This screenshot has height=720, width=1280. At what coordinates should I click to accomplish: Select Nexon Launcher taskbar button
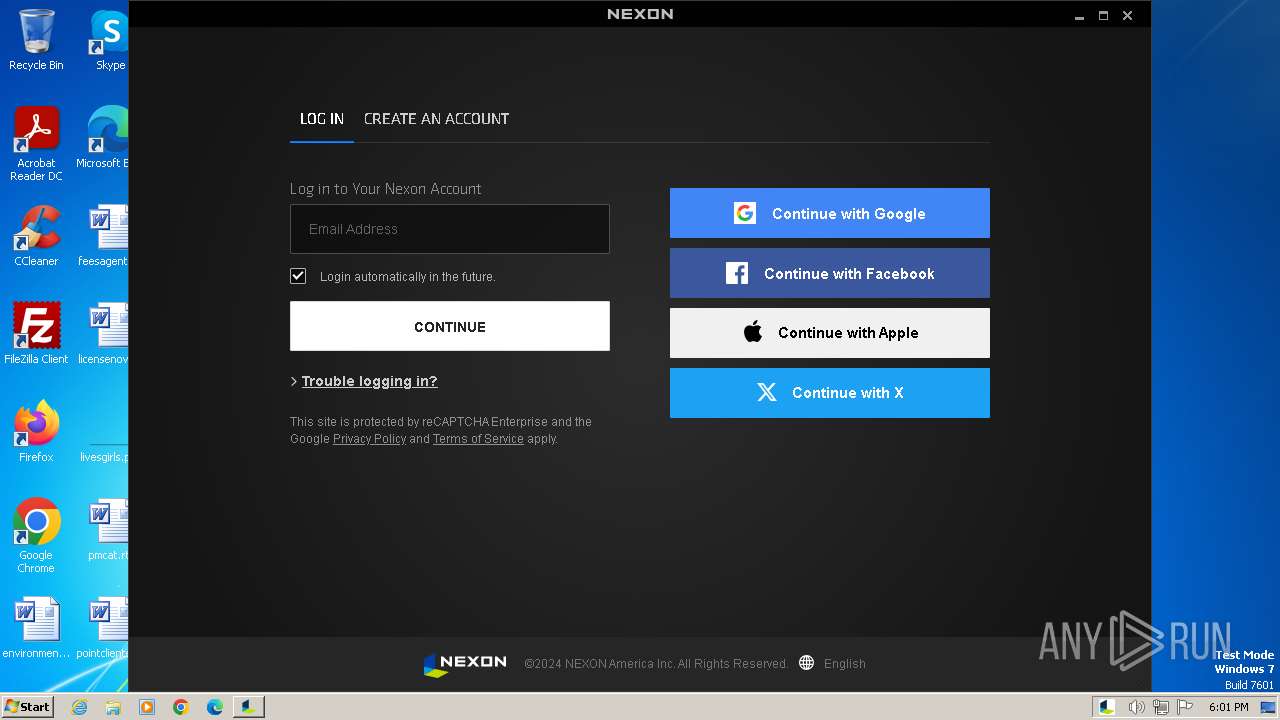point(249,707)
